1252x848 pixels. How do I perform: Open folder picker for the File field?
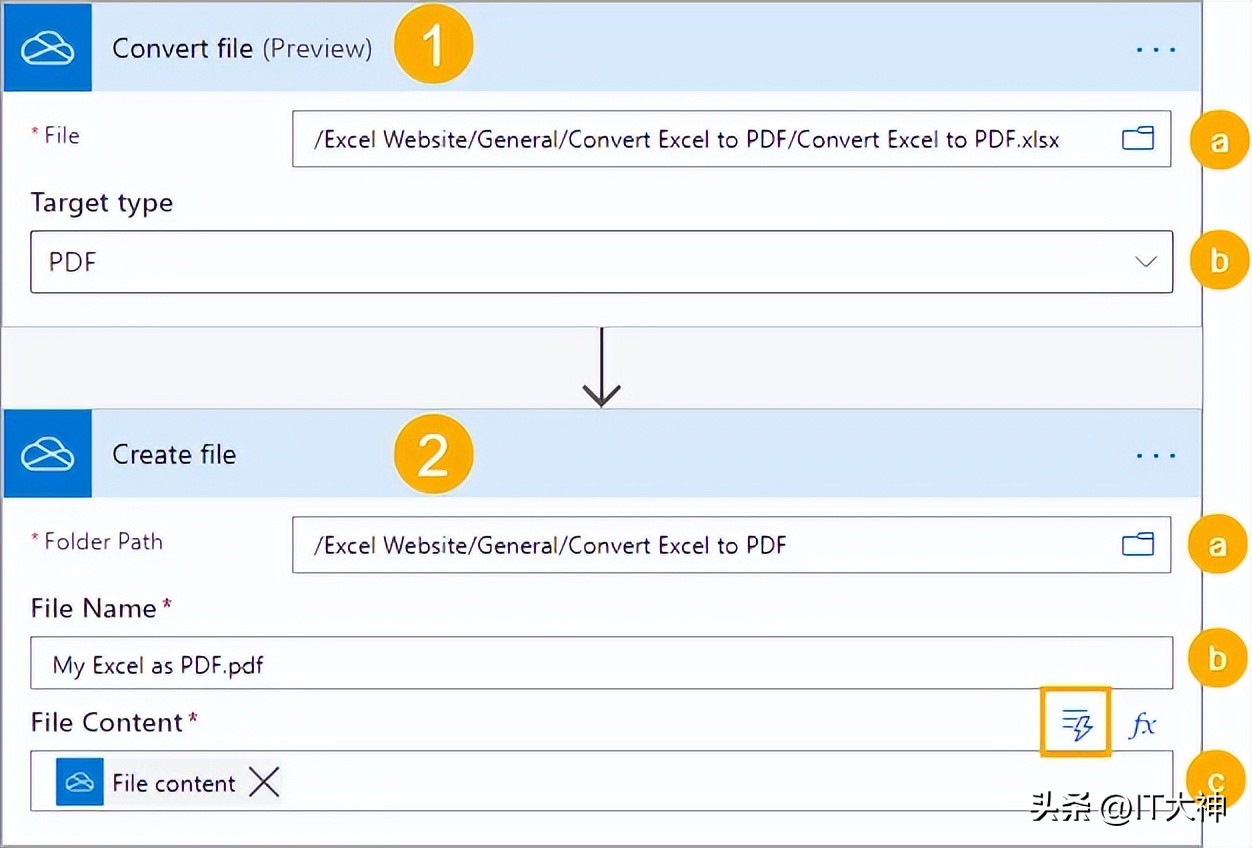pos(1138,139)
